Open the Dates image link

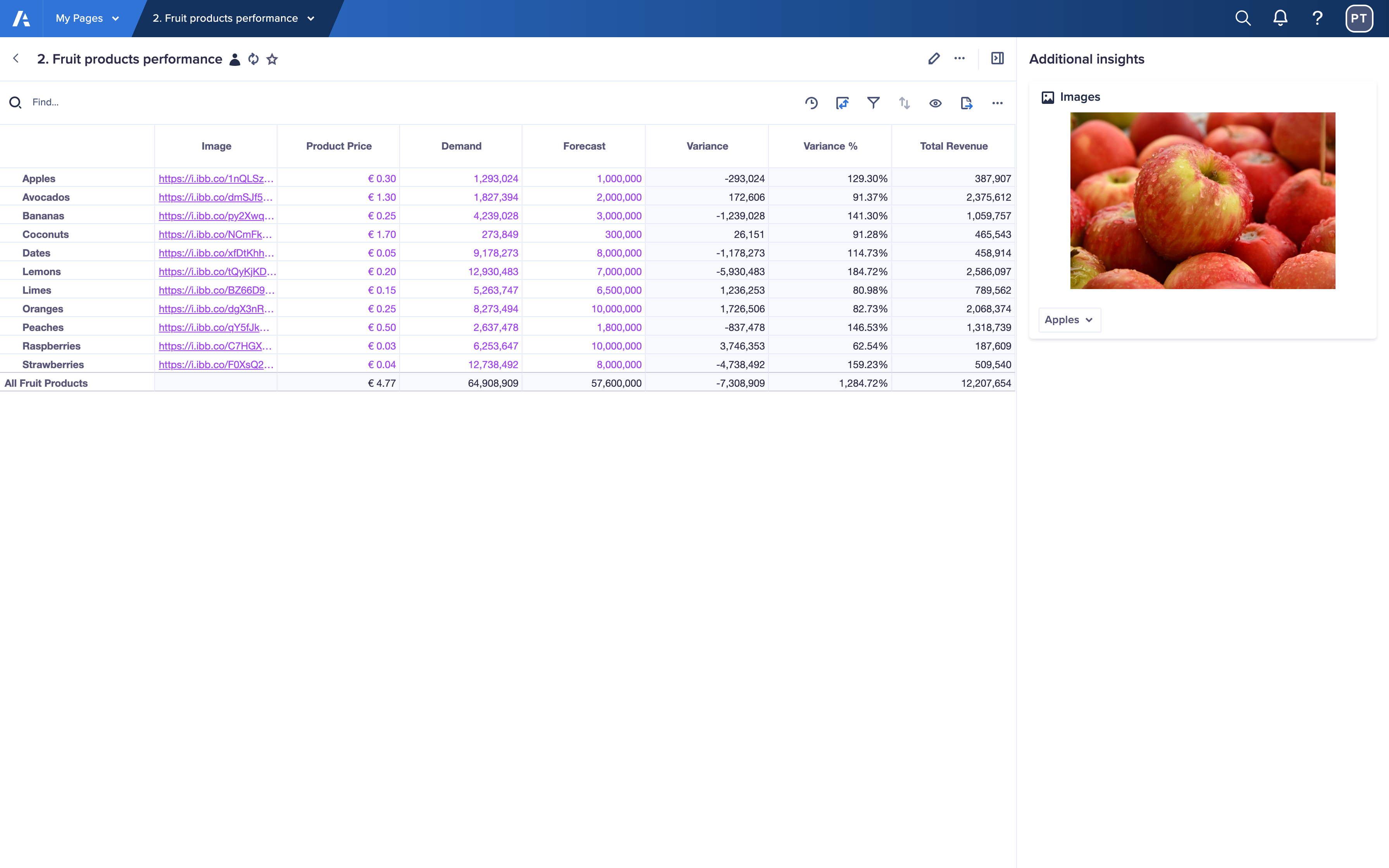pyautogui.click(x=216, y=253)
